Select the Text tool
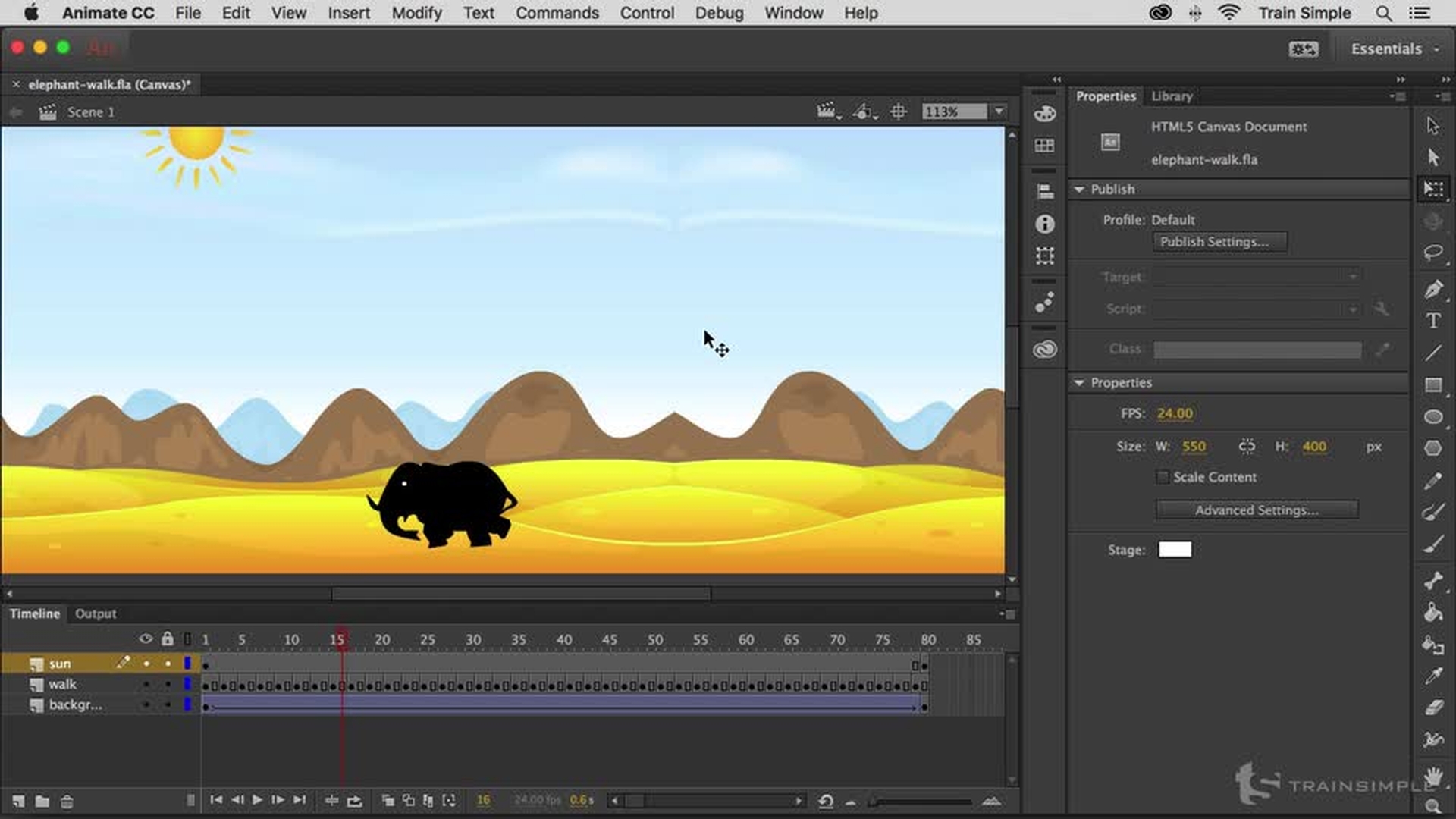1456x819 pixels. (1432, 321)
